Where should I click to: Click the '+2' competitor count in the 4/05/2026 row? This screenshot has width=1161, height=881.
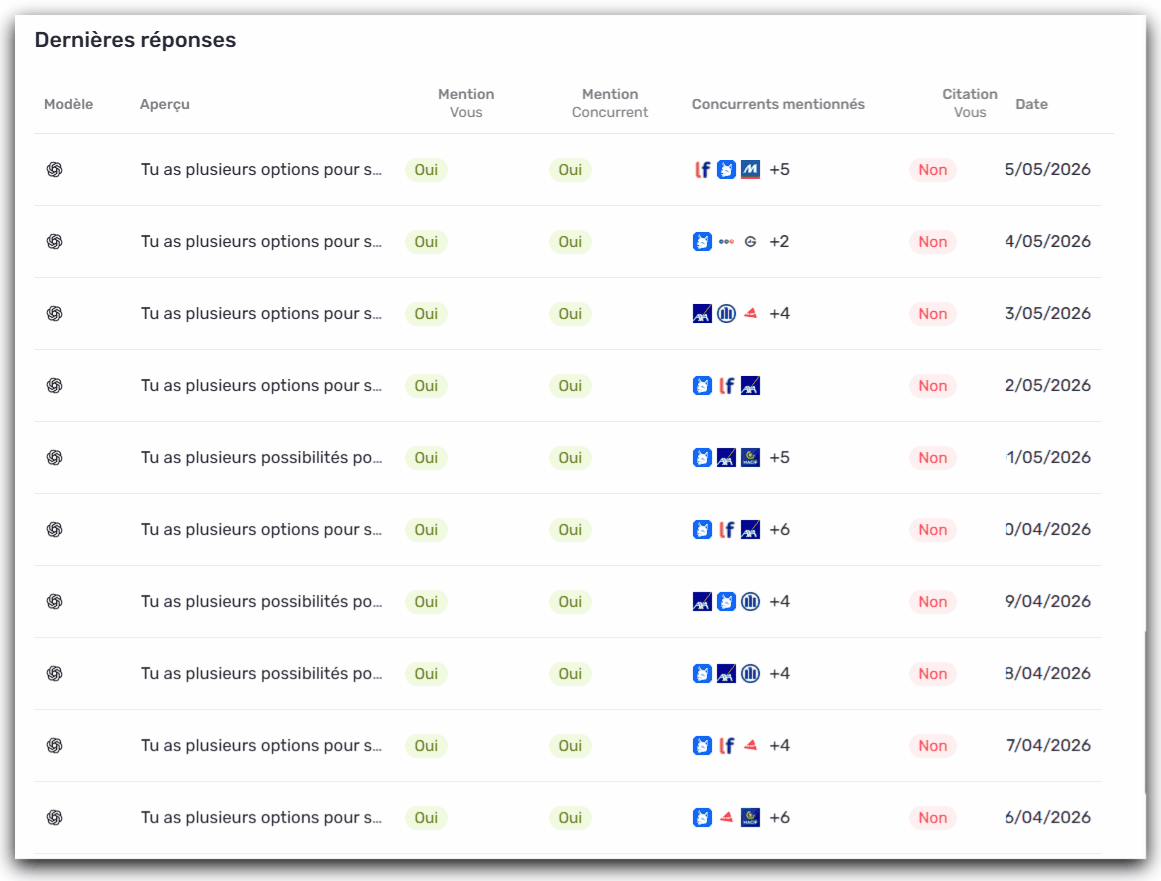point(779,241)
